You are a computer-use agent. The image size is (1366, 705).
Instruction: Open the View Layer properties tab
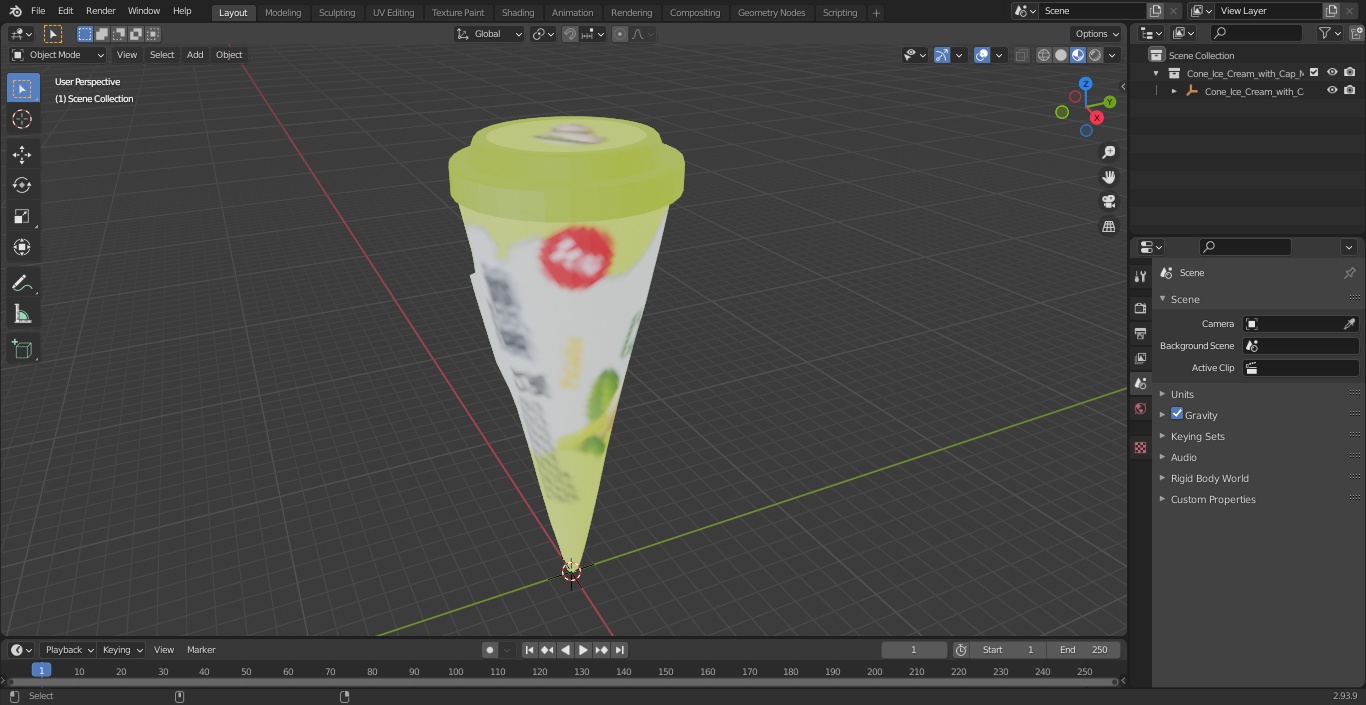pyautogui.click(x=1140, y=358)
